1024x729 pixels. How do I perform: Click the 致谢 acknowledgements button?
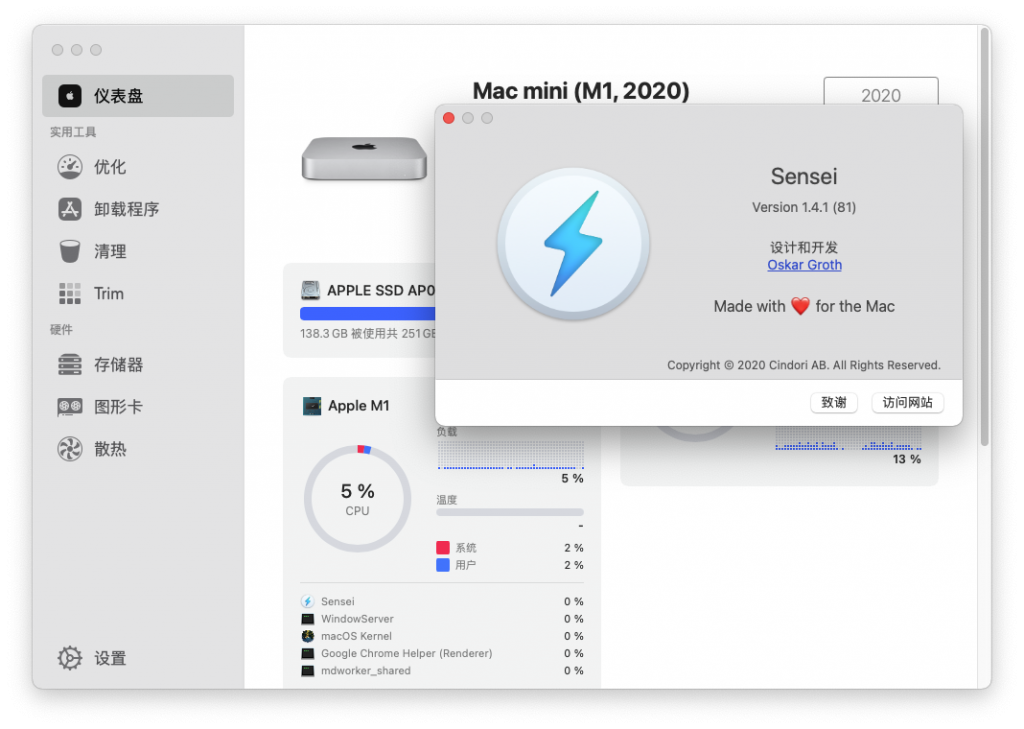click(x=834, y=402)
